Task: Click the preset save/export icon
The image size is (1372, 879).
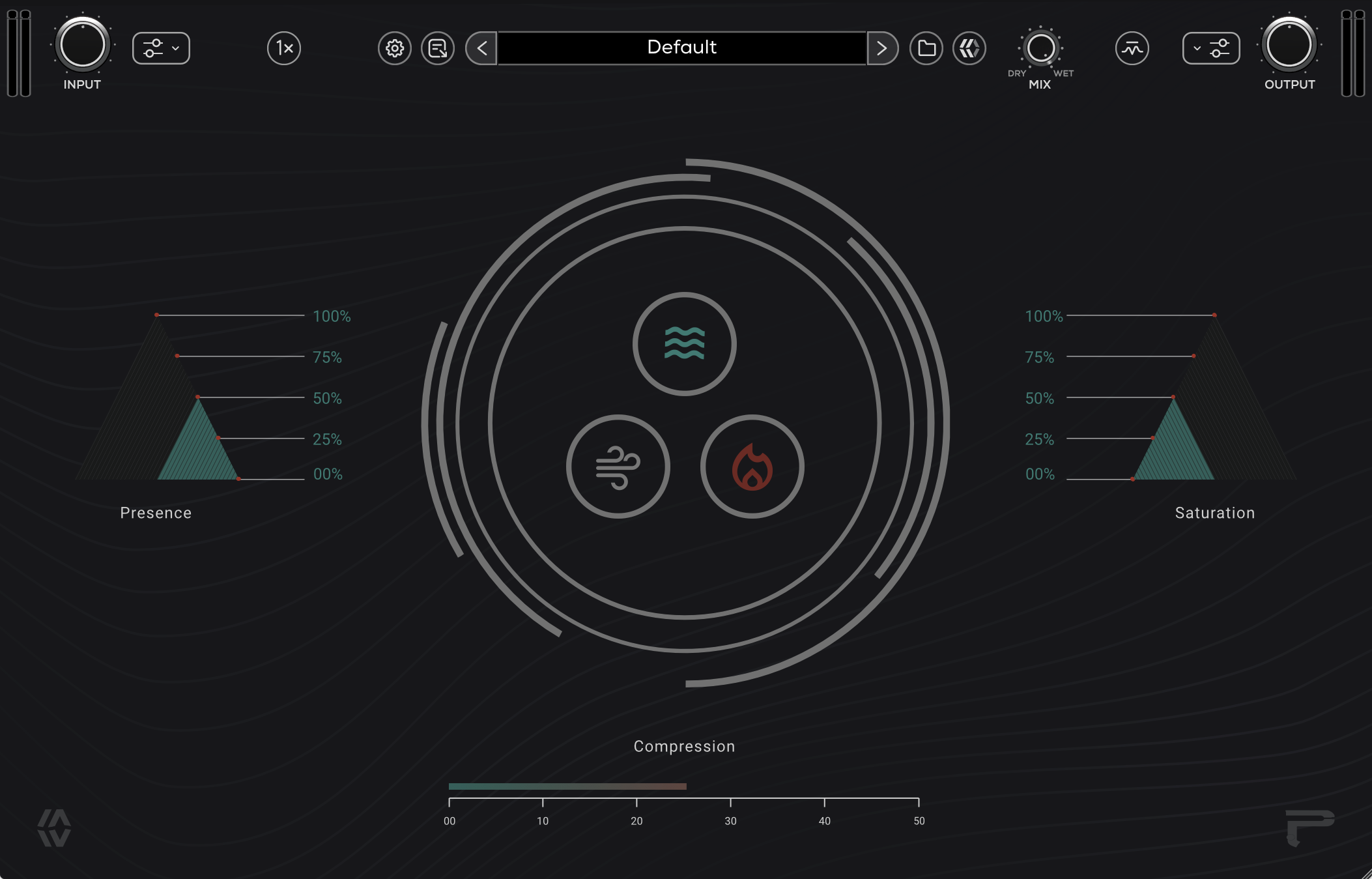Action: coord(438,48)
